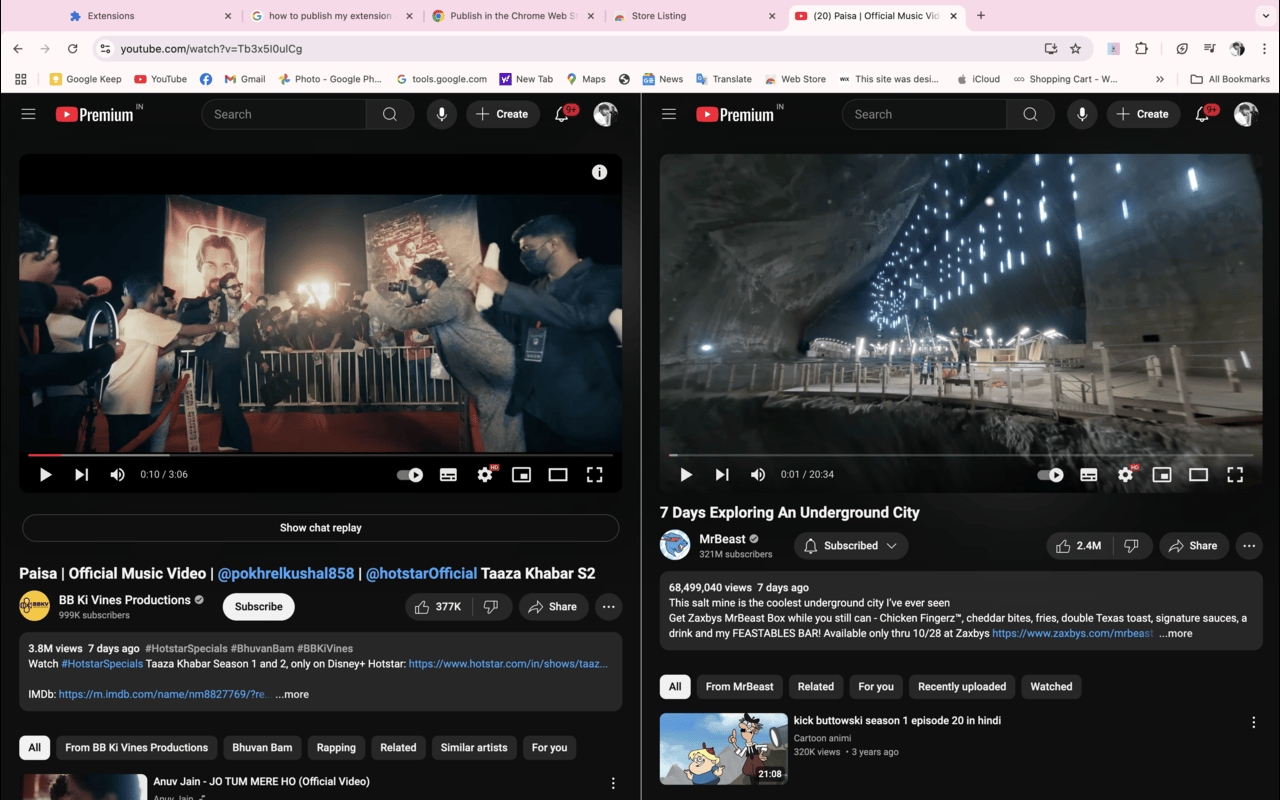The image size is (1280, 800).
Task: Share the Paisa music video
Action: pos(553,607)
